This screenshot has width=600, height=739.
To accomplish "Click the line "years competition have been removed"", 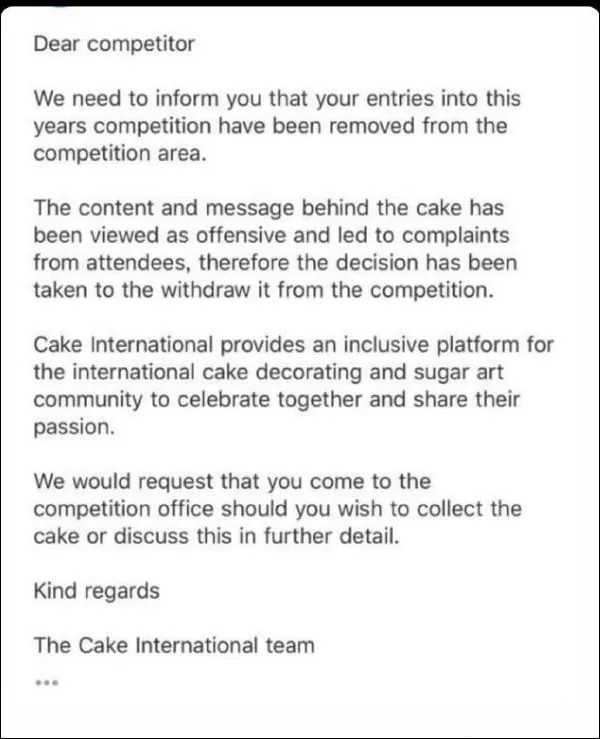I will [270, 127].
